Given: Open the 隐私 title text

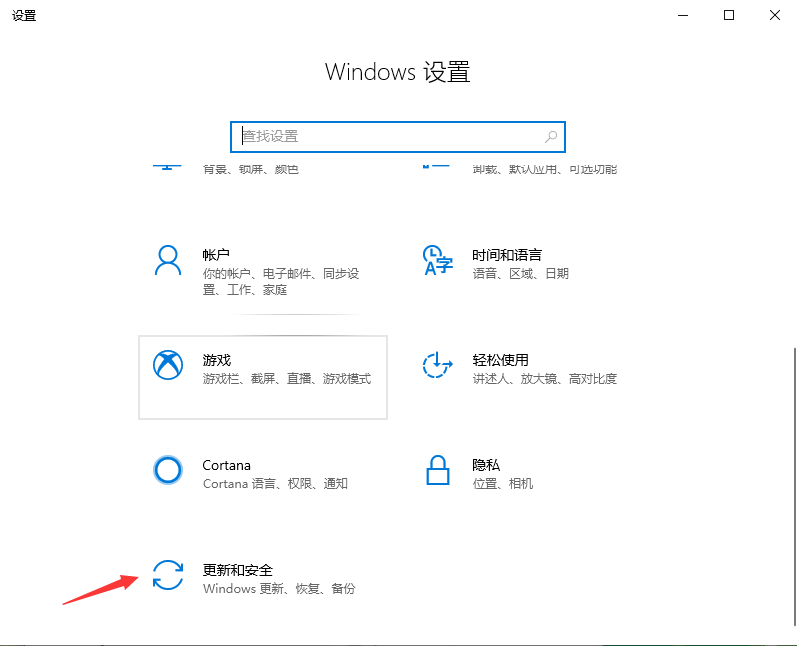Looking at the screenshot, I should (486, 465).
